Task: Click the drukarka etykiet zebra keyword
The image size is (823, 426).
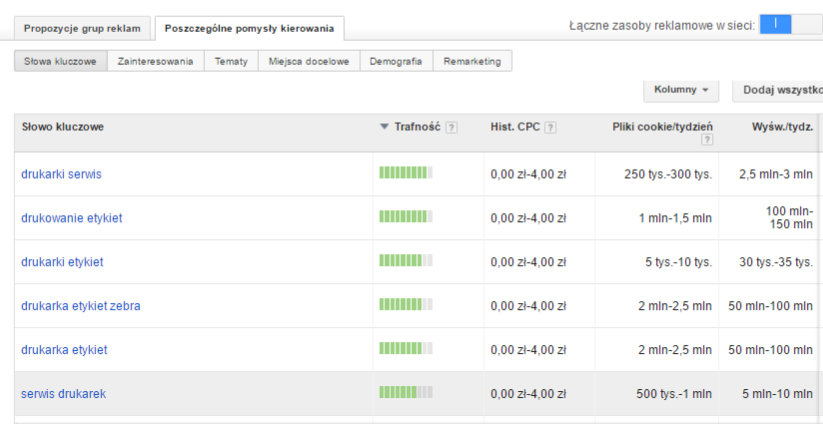Action: click(80, 306)
